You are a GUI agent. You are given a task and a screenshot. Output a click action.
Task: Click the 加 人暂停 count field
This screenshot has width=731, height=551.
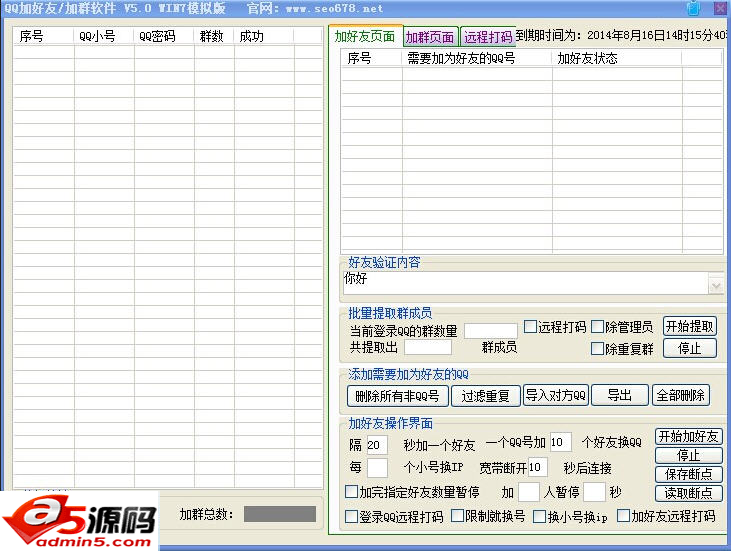click(x=529, y=492)
